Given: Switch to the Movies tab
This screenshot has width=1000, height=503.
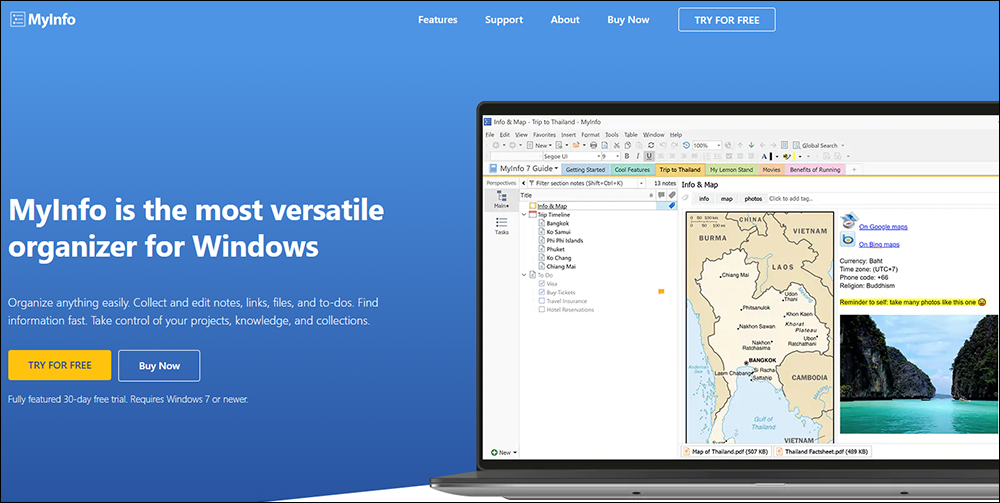Looking at the screenshot, I should tap(771, 170).
